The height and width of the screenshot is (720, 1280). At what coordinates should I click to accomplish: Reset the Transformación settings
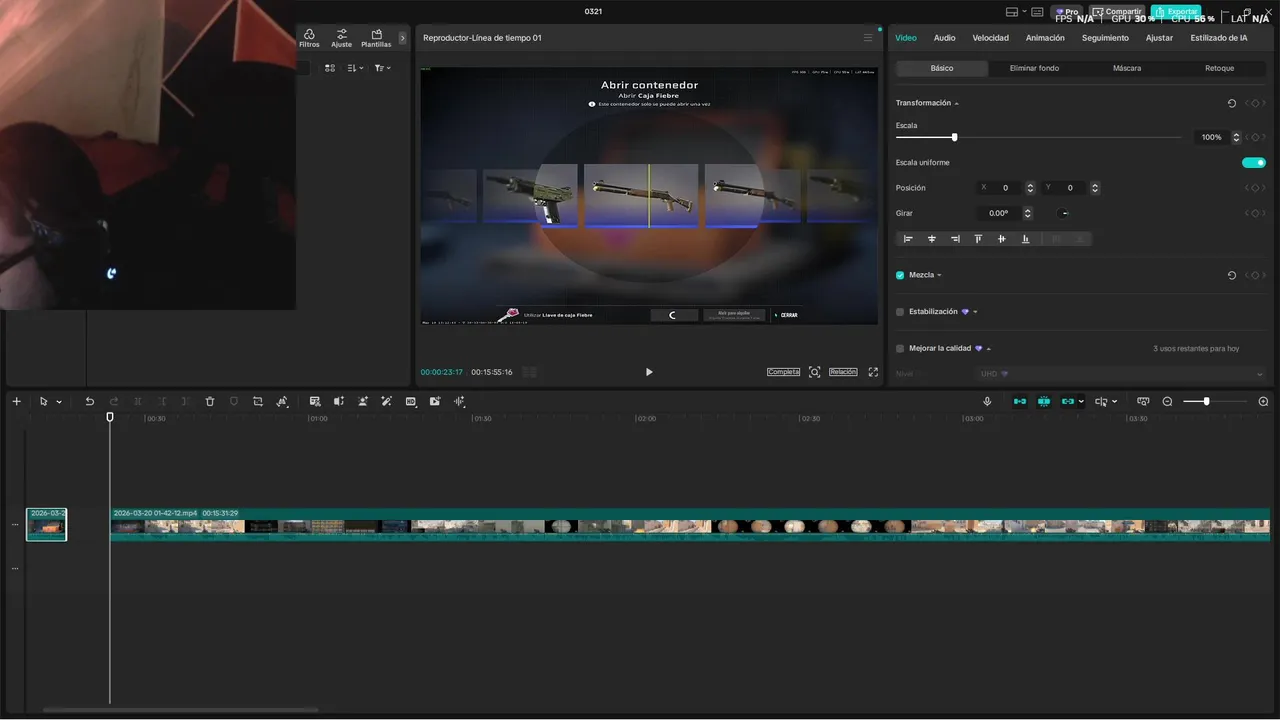[1231, 103]
